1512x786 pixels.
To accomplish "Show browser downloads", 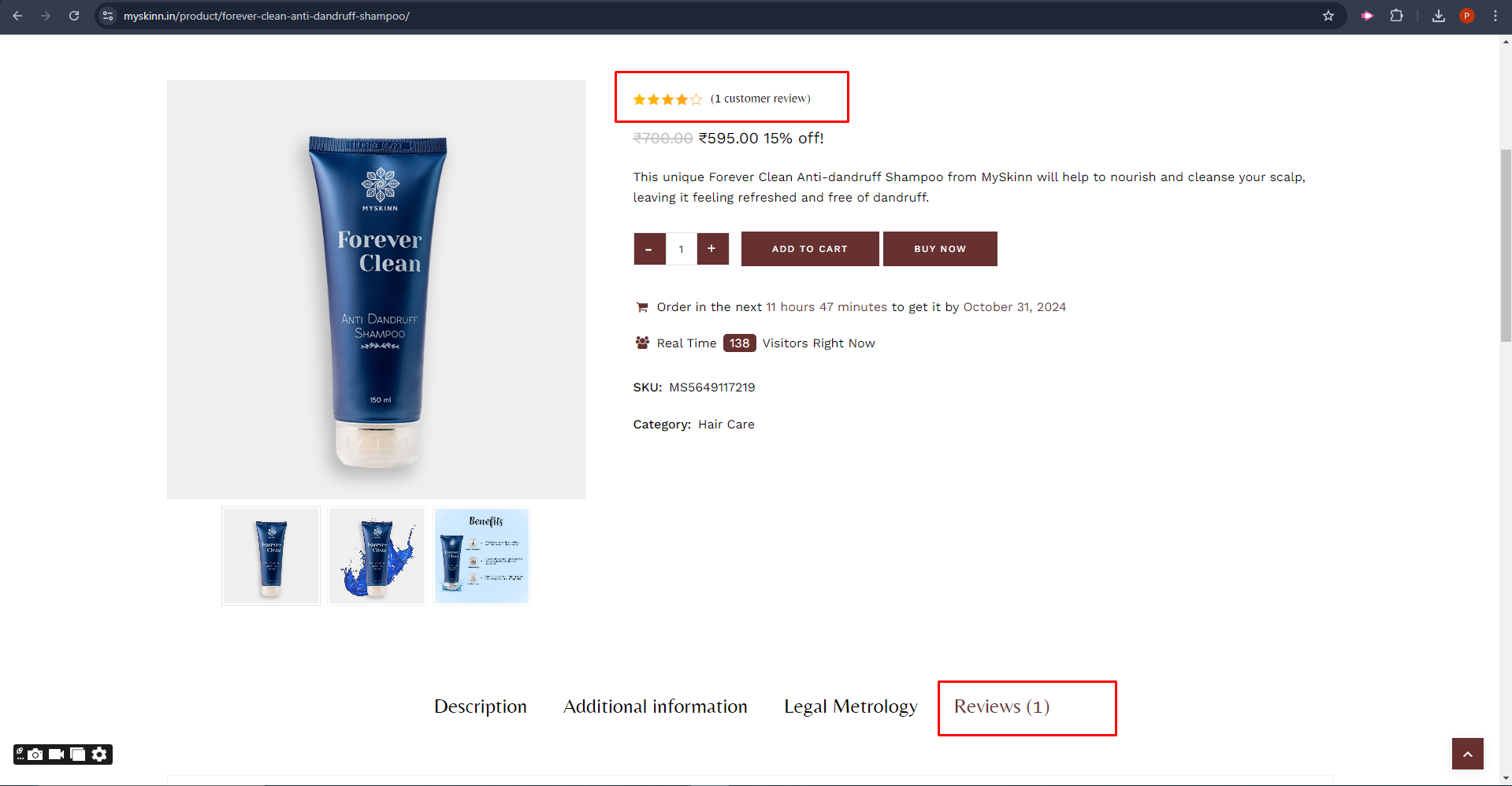I will point(1439,16).
